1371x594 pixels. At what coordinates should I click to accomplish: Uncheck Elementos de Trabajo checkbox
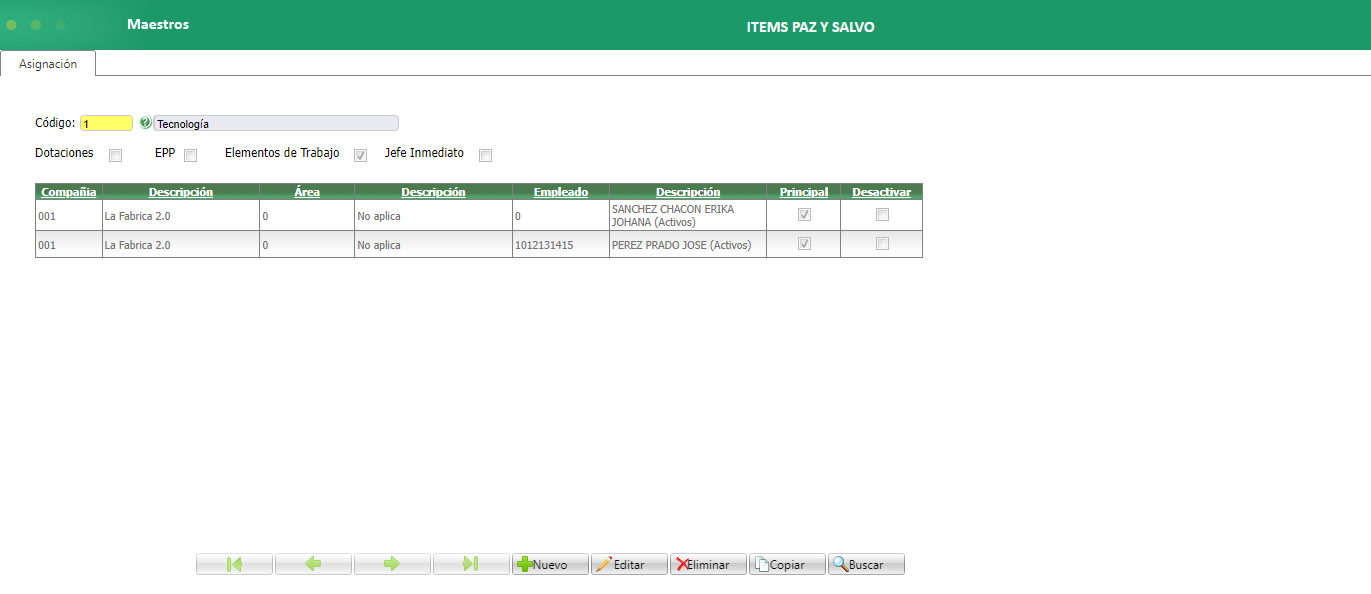(x=360, y=155)
